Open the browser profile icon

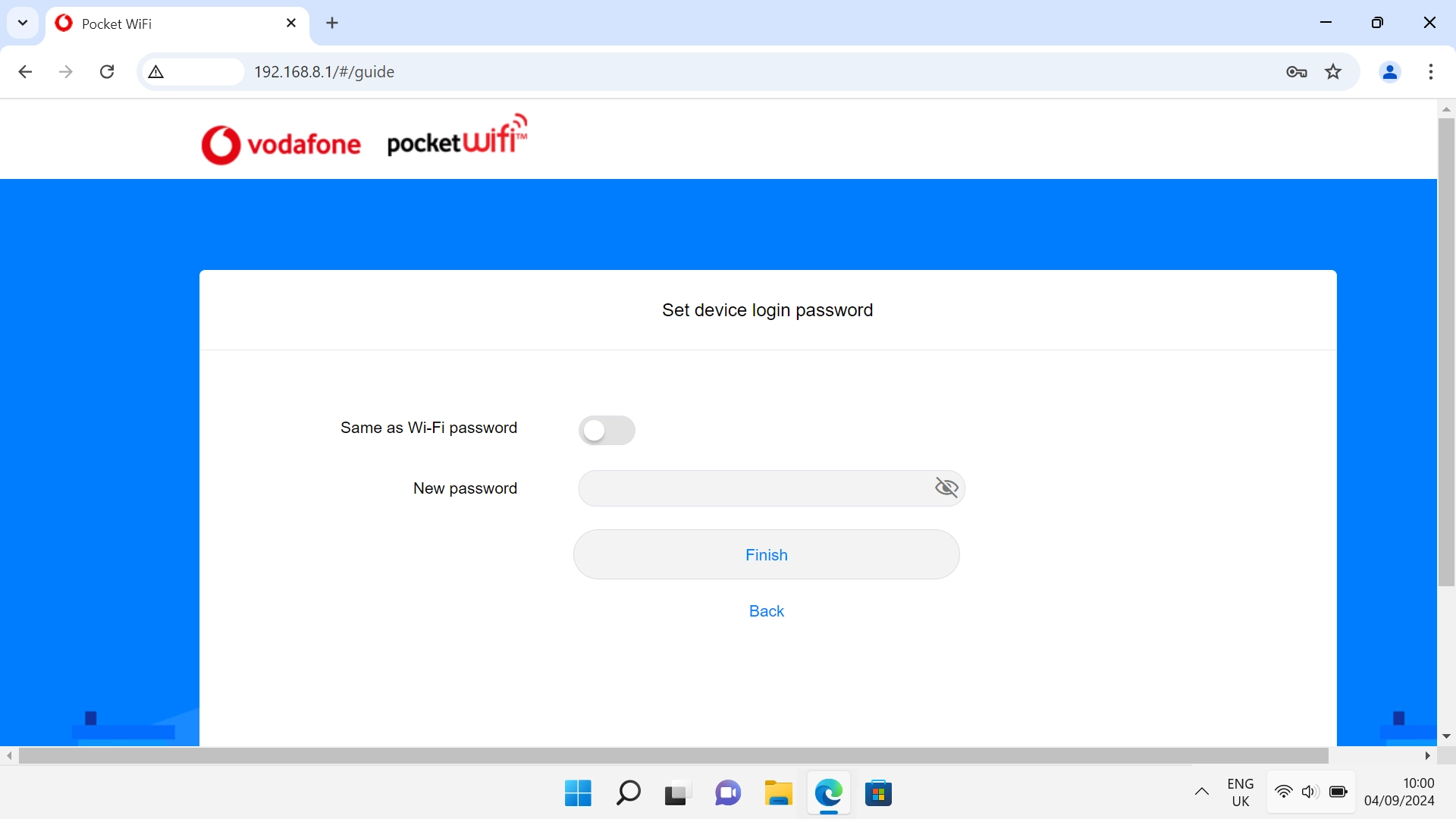point(1389,72)
